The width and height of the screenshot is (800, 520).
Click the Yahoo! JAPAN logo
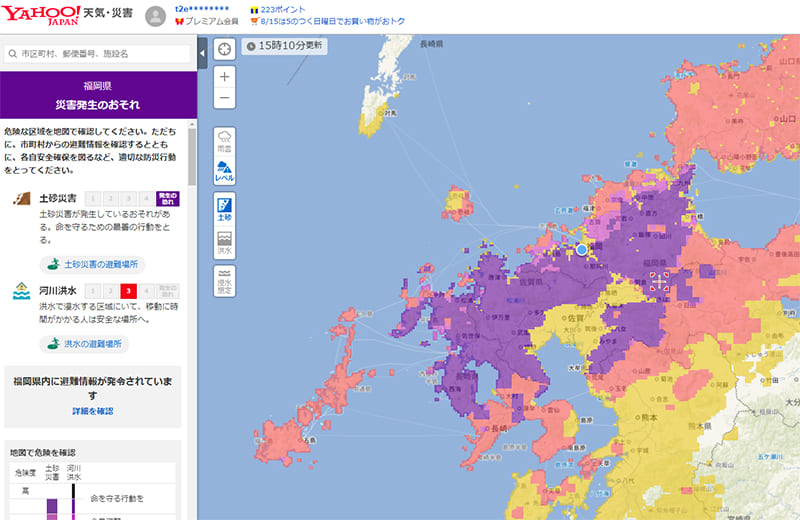(x=41, y=15)
